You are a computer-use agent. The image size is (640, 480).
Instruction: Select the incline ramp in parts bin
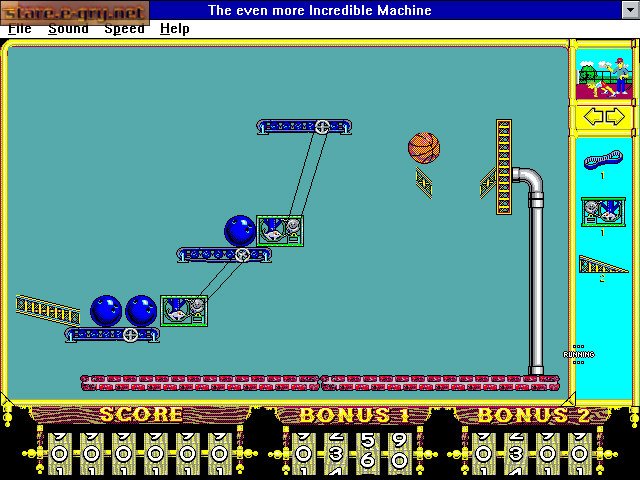click(603, 264)
